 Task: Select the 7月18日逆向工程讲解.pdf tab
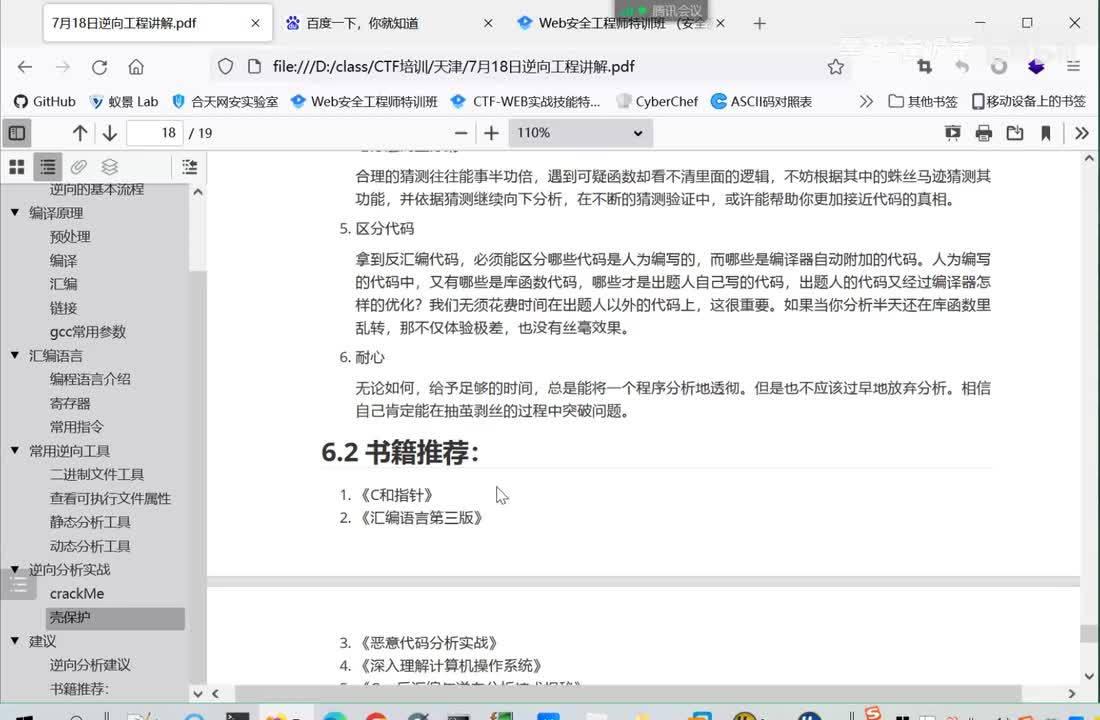coord(158,23)
